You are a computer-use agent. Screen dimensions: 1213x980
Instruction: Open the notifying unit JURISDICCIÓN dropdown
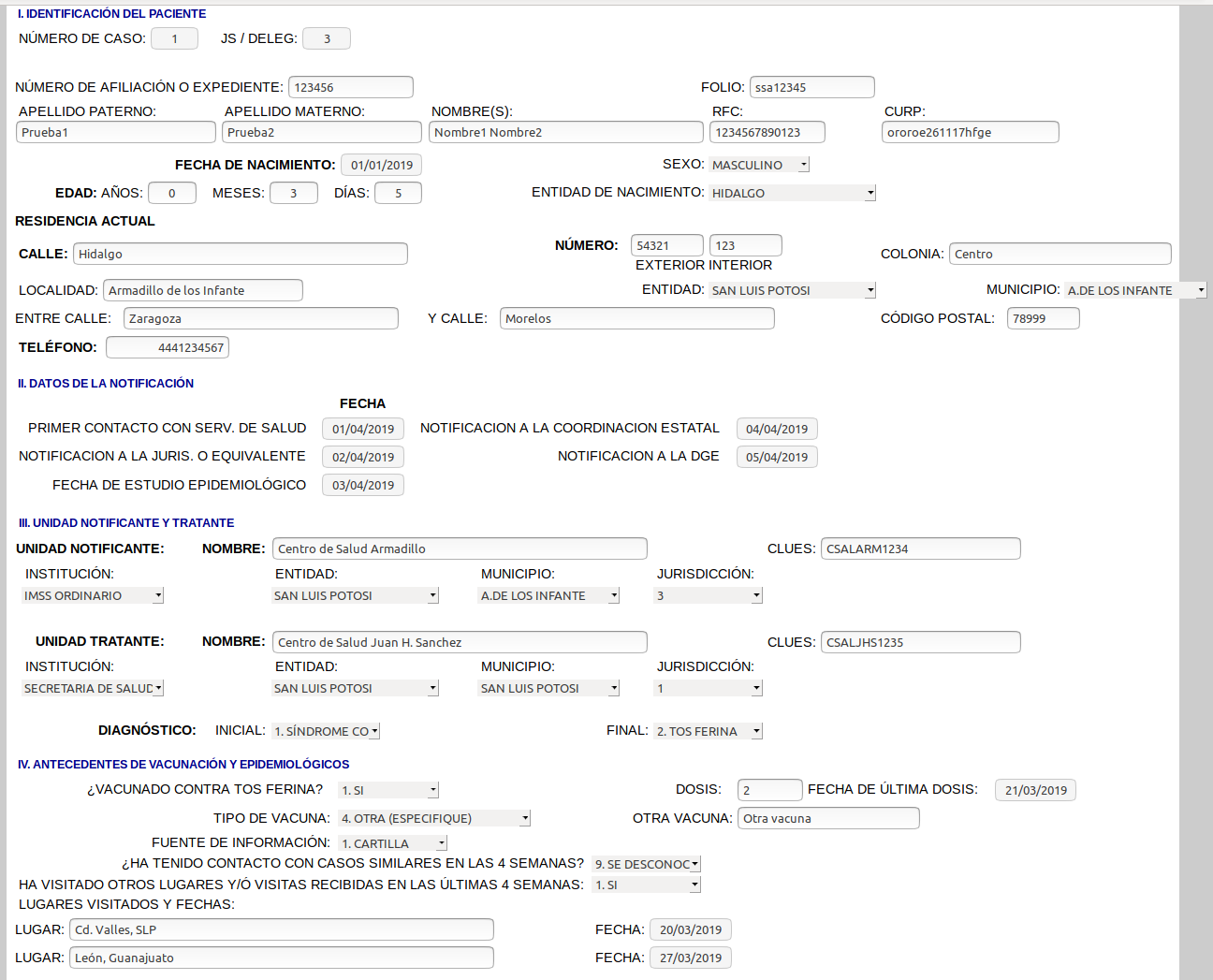point(708,595)
